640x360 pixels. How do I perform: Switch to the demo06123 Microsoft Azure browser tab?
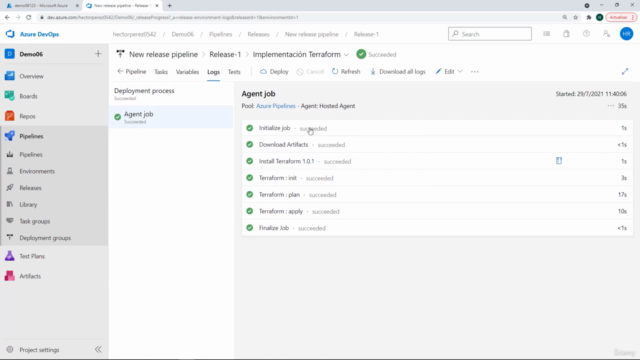tap(41, 6)
